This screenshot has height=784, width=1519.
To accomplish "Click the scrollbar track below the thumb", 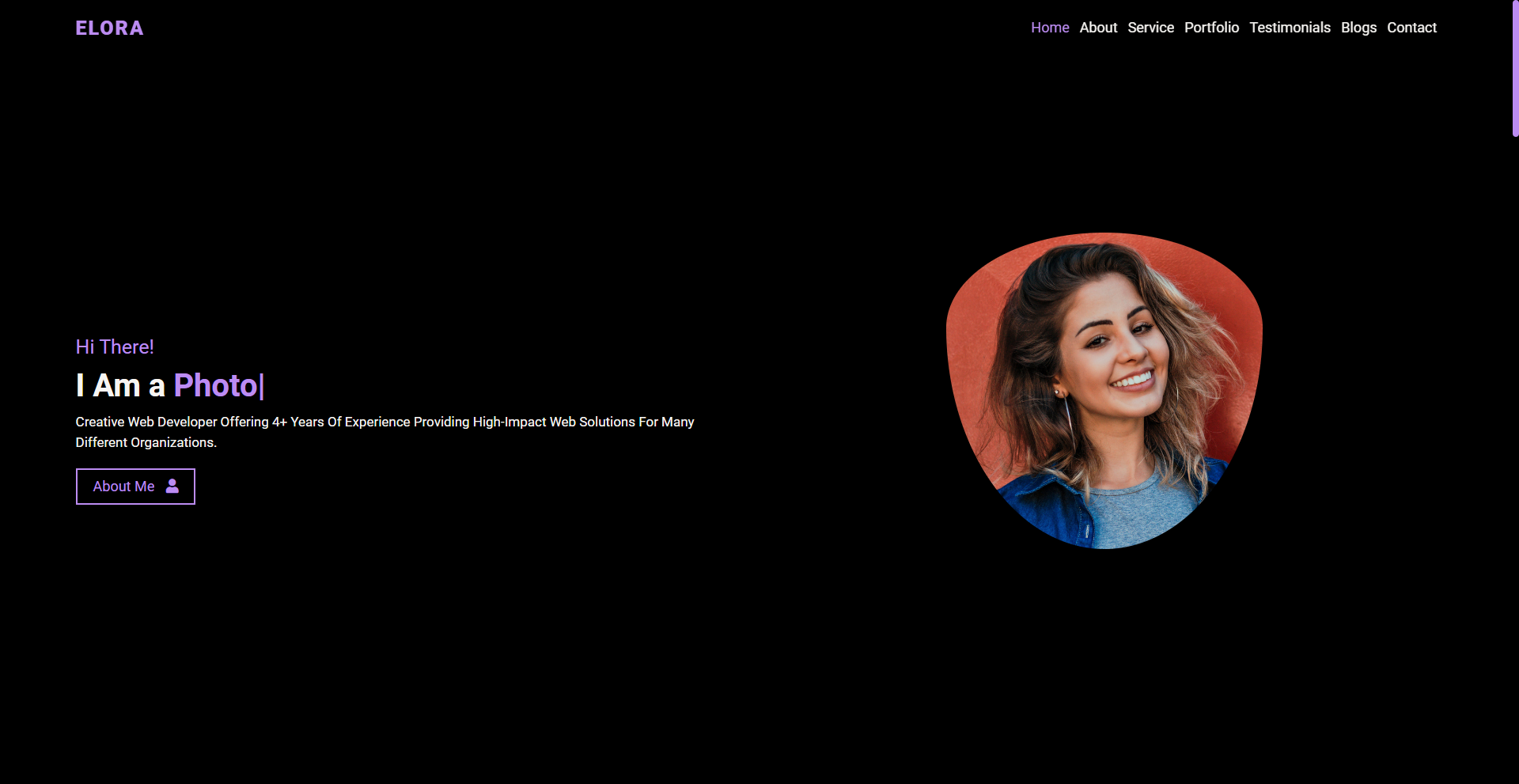I will tap(1515, 459).
